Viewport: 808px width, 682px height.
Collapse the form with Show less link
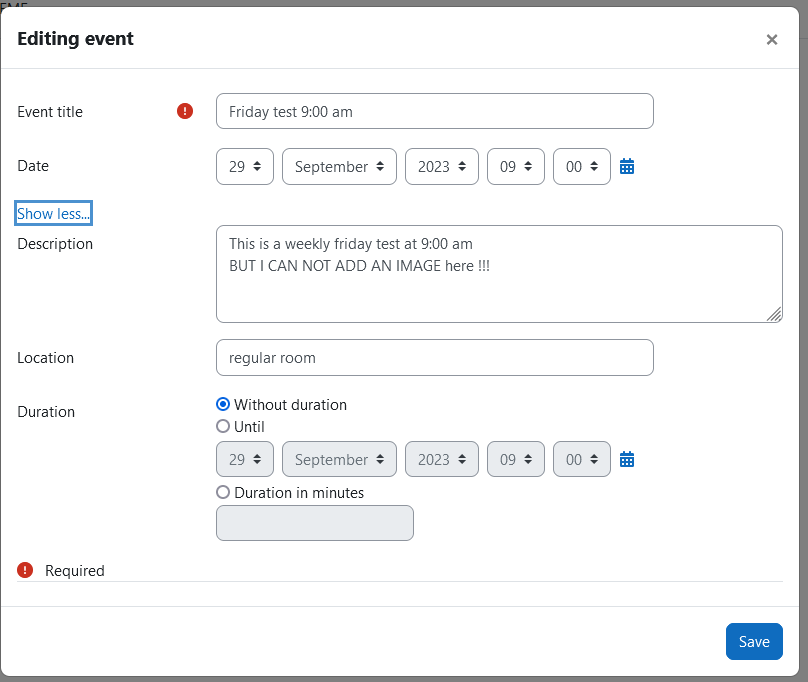point(53,213)
